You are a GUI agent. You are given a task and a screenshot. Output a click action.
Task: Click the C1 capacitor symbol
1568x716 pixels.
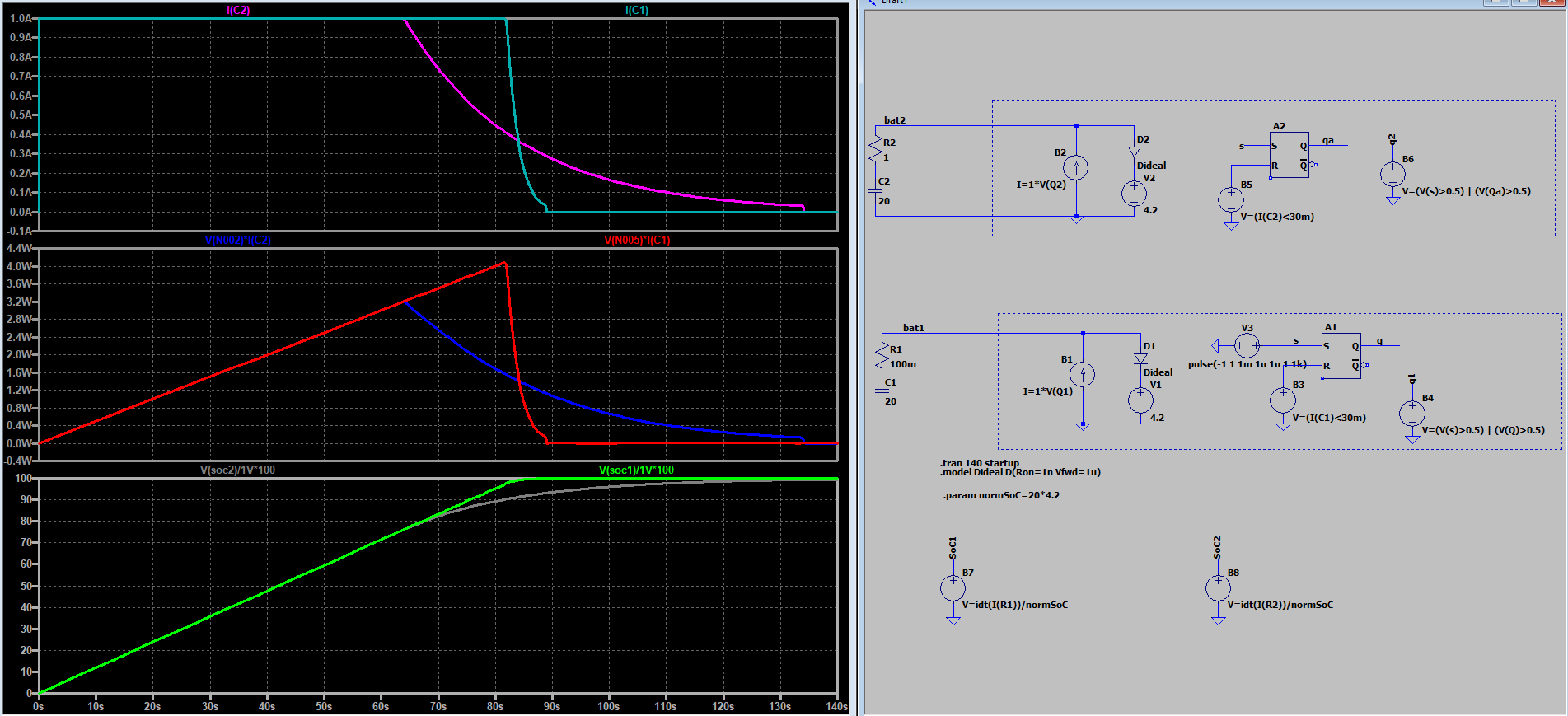[882, 392]
